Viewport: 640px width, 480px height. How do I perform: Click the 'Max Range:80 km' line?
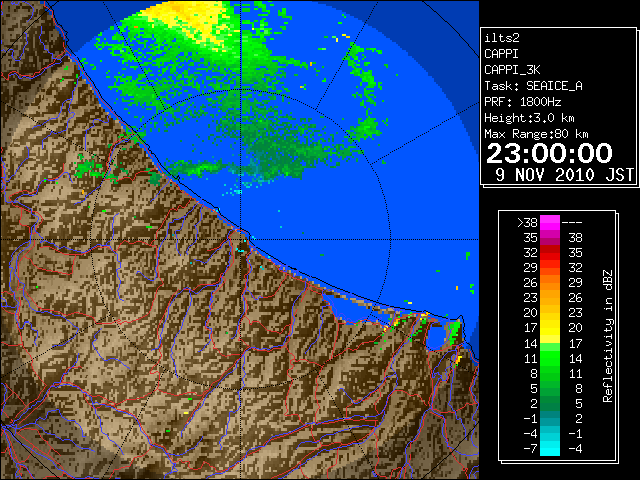[x=536, y=134]
